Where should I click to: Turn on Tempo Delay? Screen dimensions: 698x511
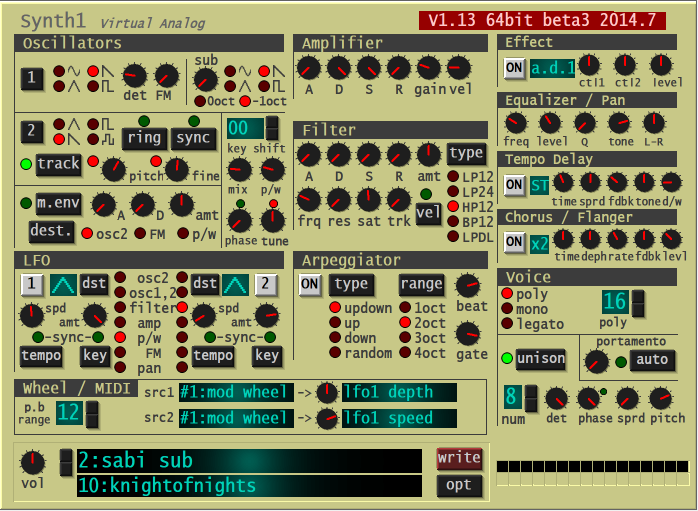click(x=514, y=185)
